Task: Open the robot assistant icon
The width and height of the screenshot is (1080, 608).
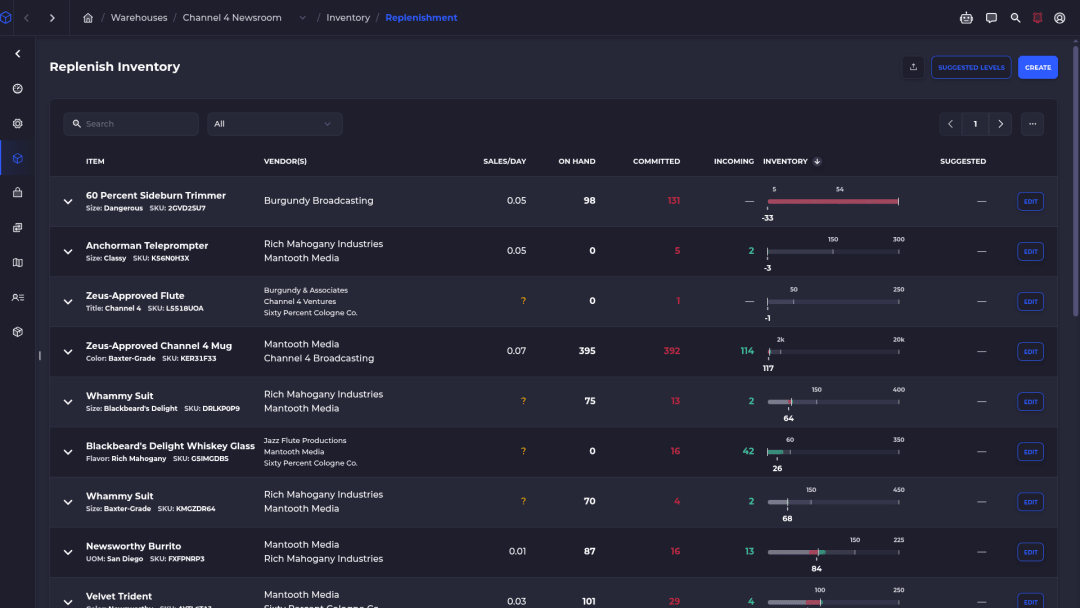Action: coord(966,18)
